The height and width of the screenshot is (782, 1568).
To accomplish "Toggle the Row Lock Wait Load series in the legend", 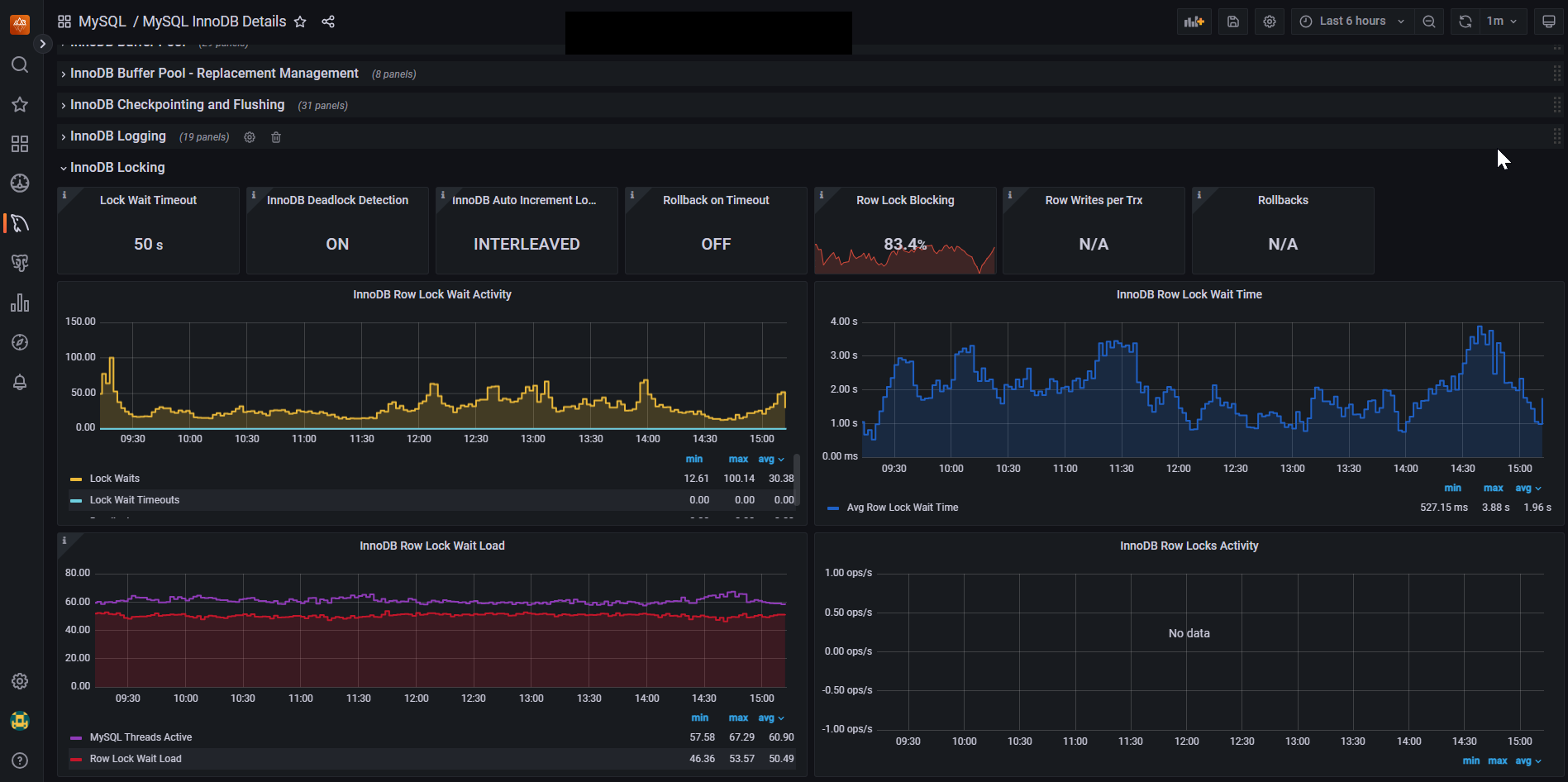I will pos(136,759).
